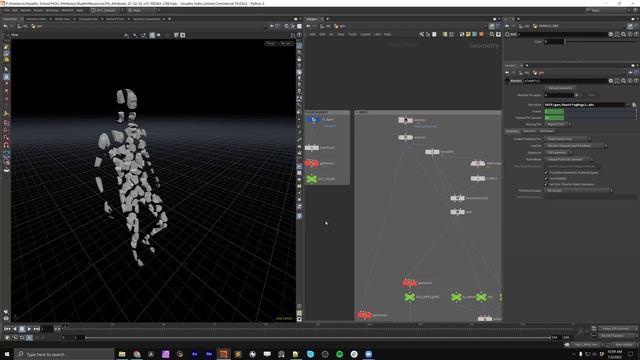Jump to first frame of timeline
640x360 pixels.
click(x=7, y=329)
